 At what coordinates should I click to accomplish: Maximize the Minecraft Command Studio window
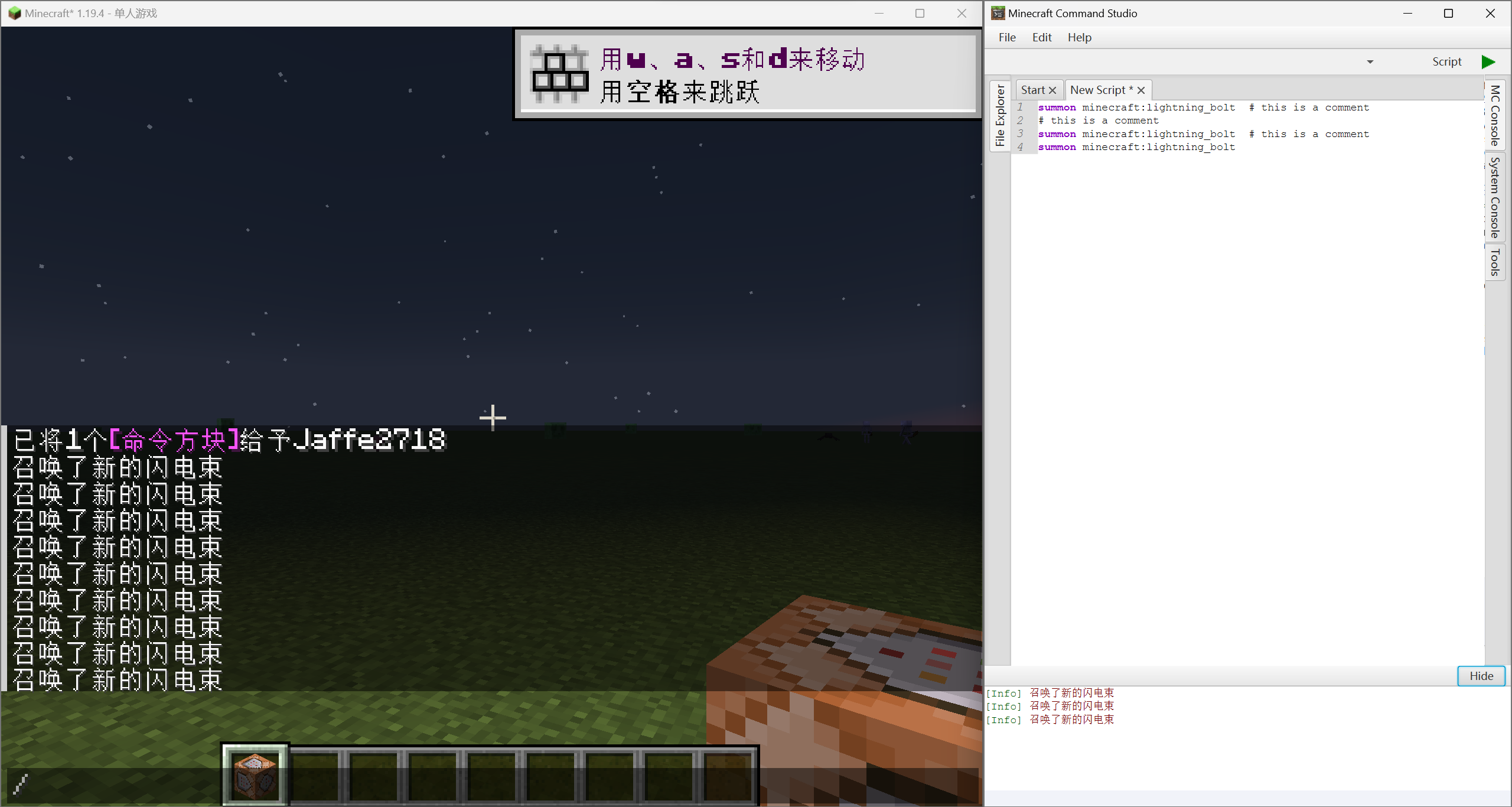[x=1448, y=13]
